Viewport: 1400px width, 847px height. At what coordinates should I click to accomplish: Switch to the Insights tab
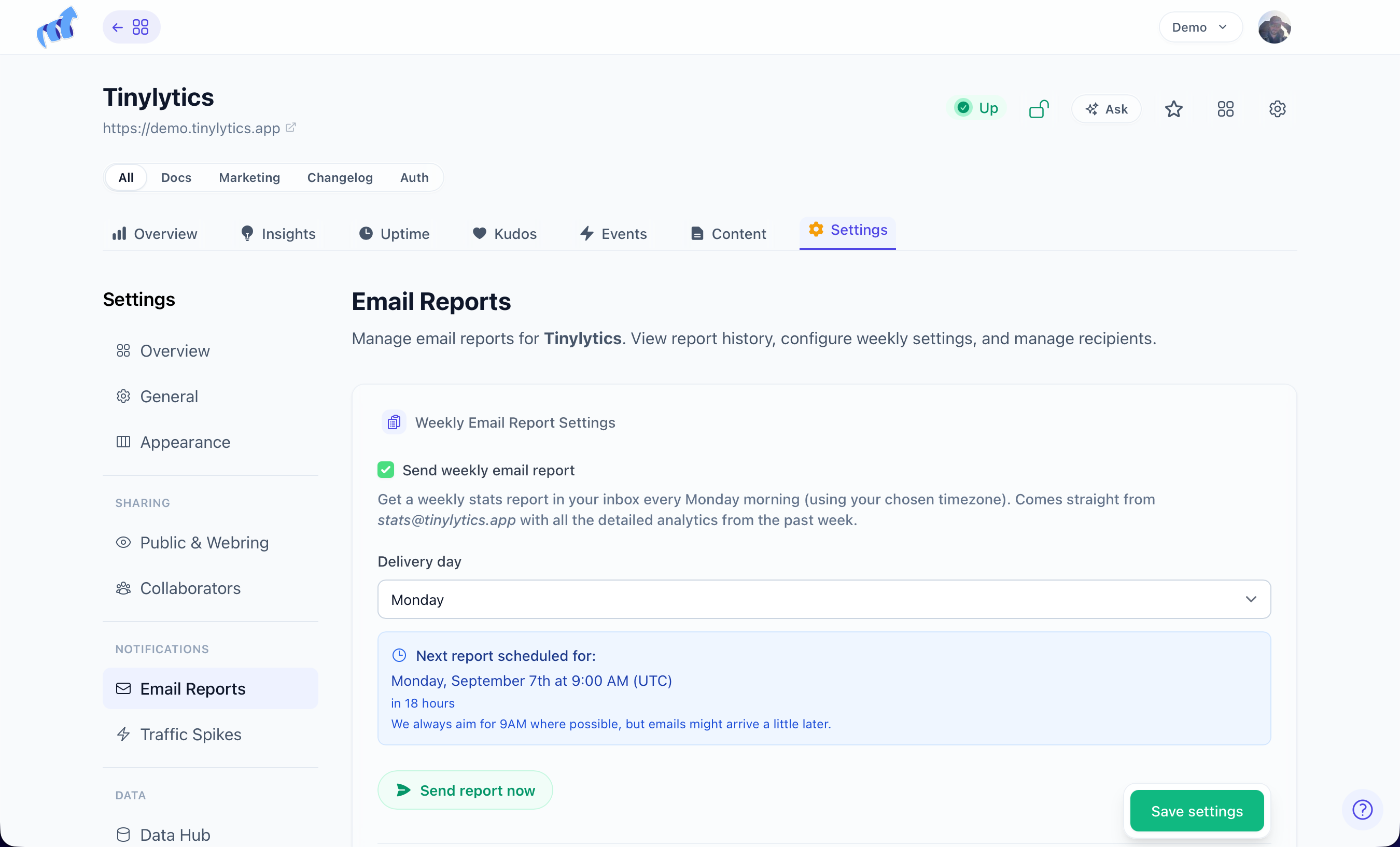click(277, 234)
